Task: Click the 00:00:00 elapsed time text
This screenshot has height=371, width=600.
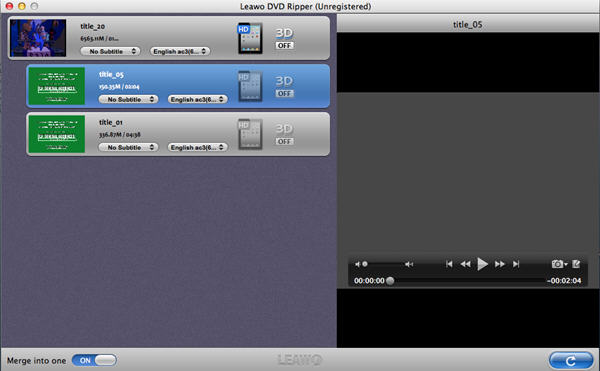Action: [x=369, y=281]
